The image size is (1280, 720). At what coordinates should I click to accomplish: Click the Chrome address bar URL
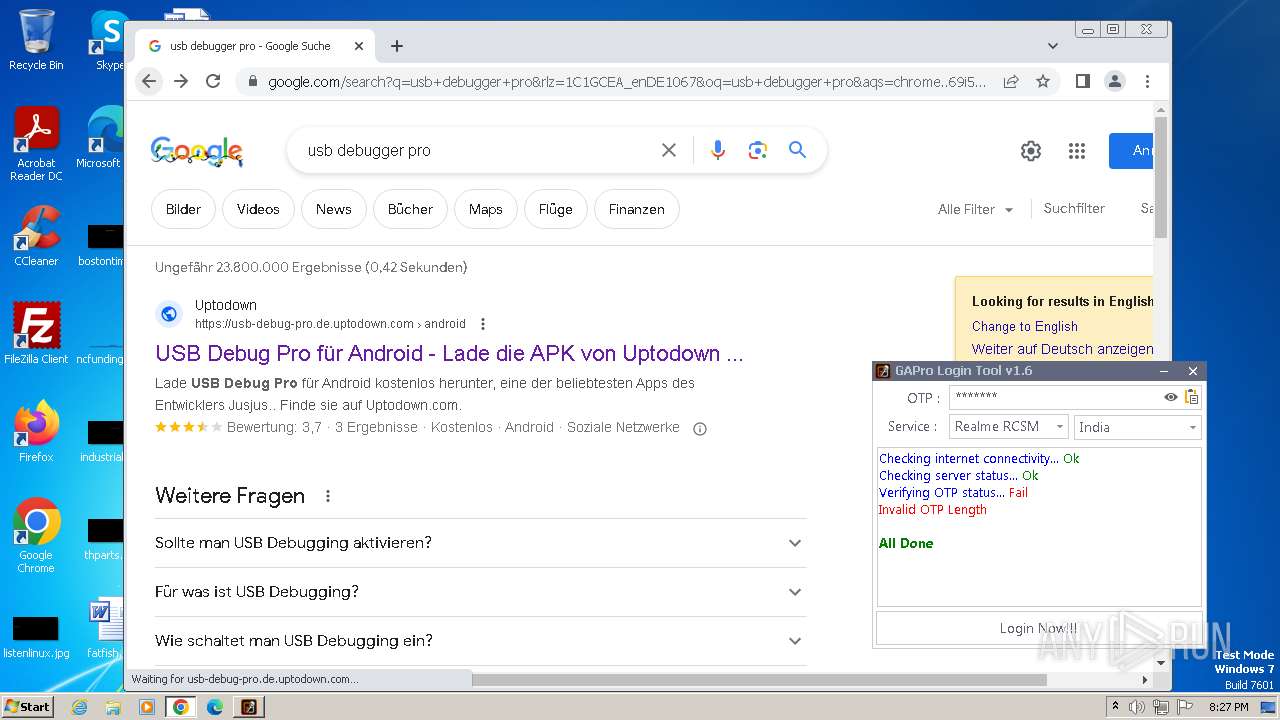[x=626, y=82]
